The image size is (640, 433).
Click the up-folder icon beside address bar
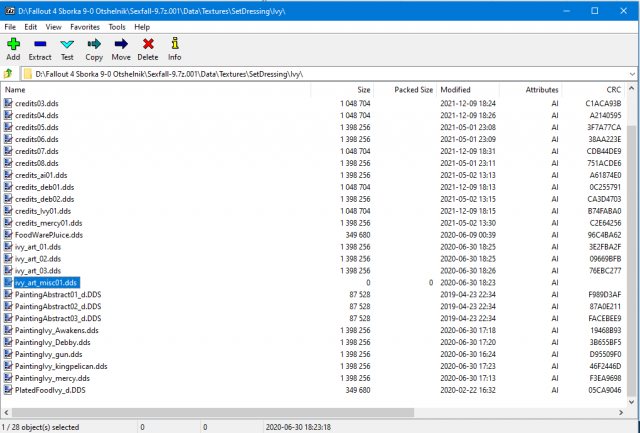9,74
